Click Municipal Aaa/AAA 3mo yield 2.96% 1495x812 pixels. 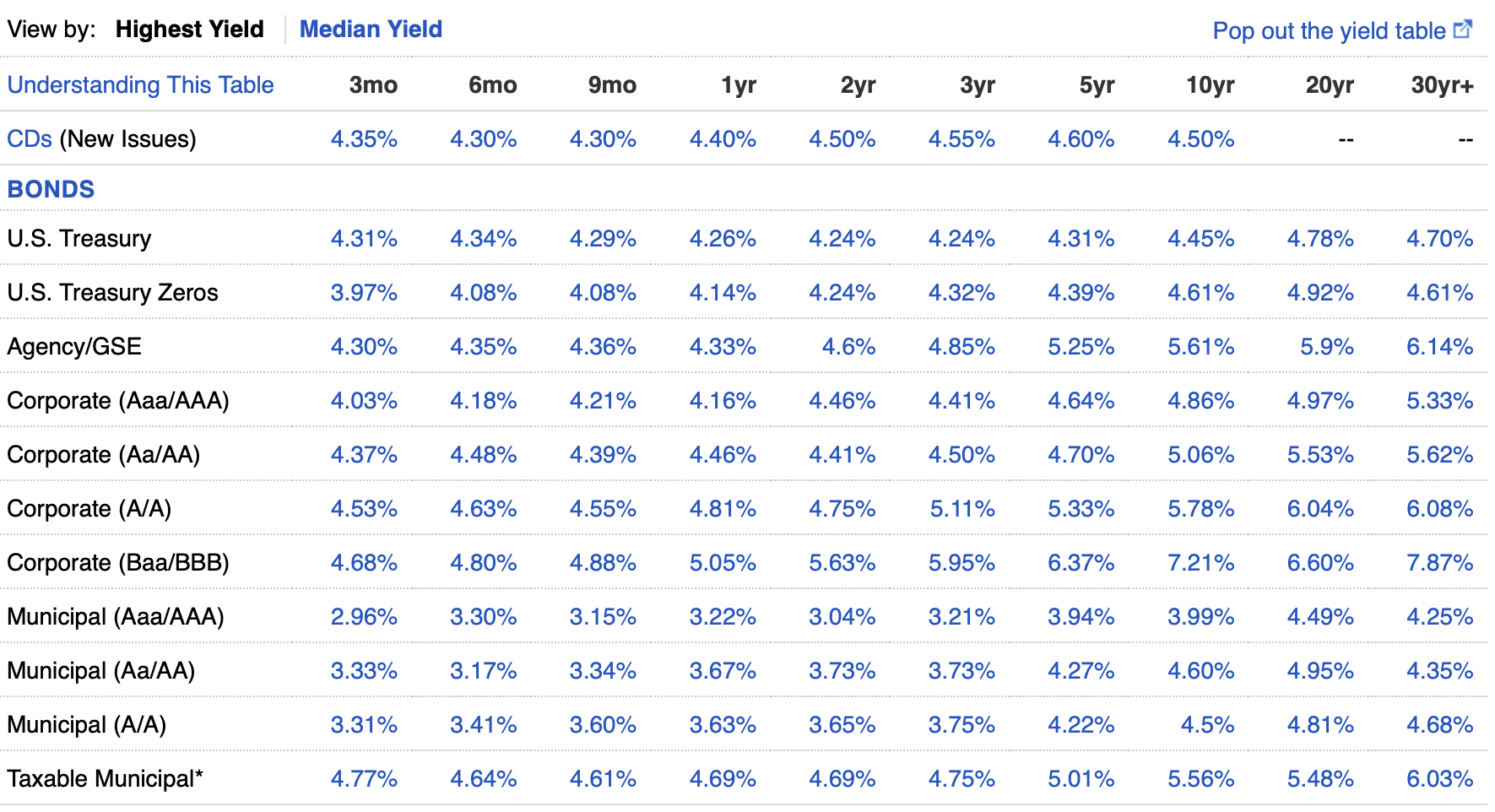364,617
